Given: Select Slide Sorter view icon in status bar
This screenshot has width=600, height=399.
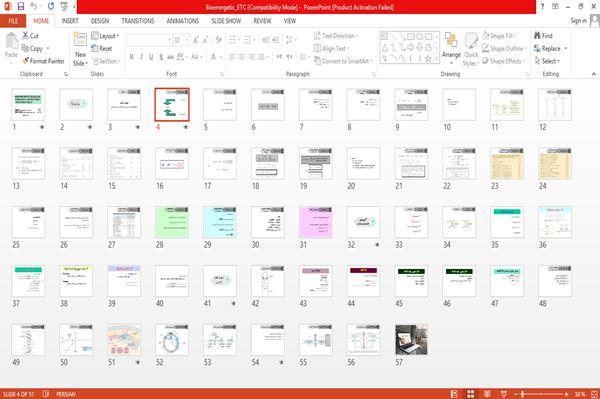Looking at the screenshot, I should [x=471, y=394].
